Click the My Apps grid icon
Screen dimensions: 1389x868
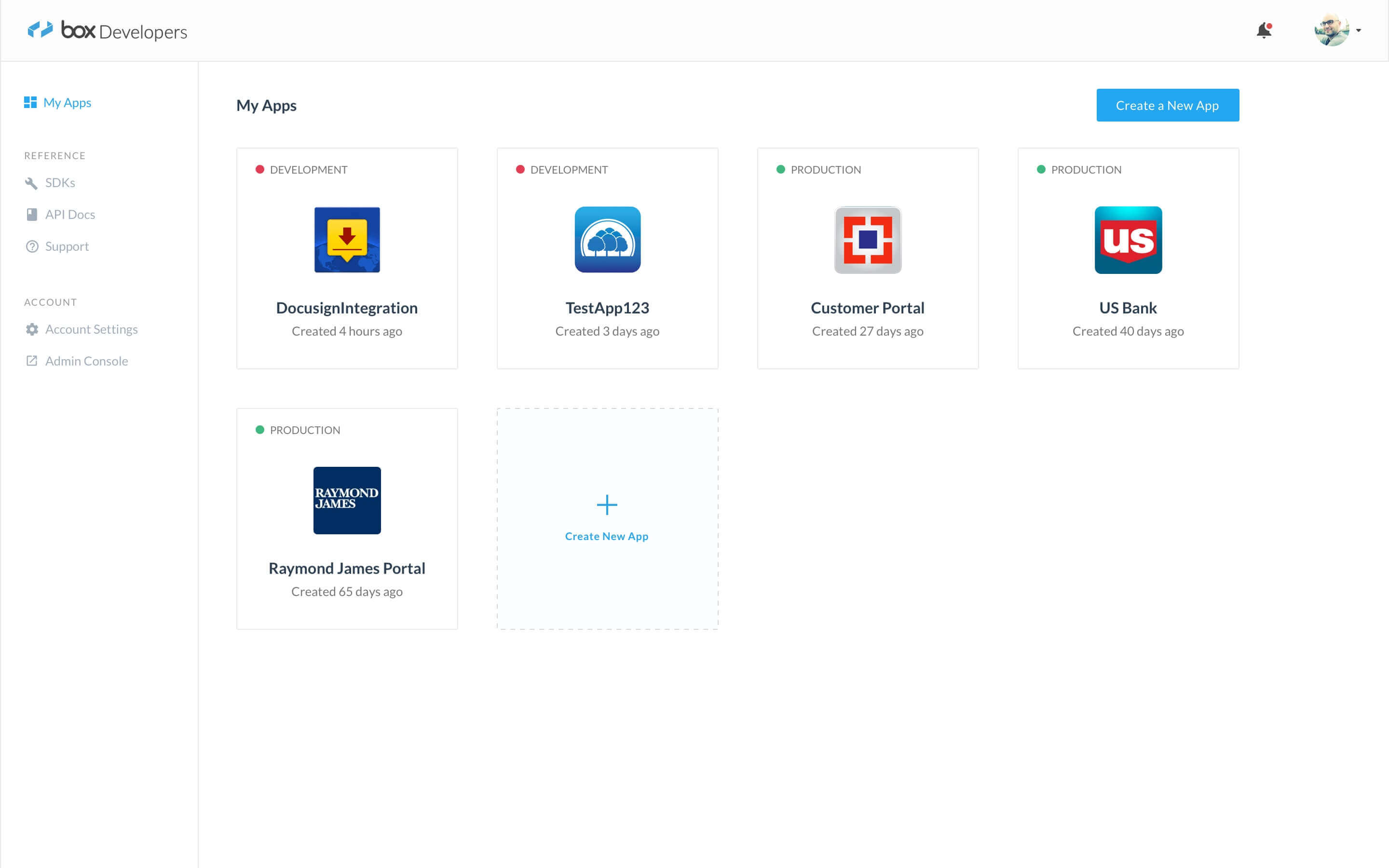30,102
